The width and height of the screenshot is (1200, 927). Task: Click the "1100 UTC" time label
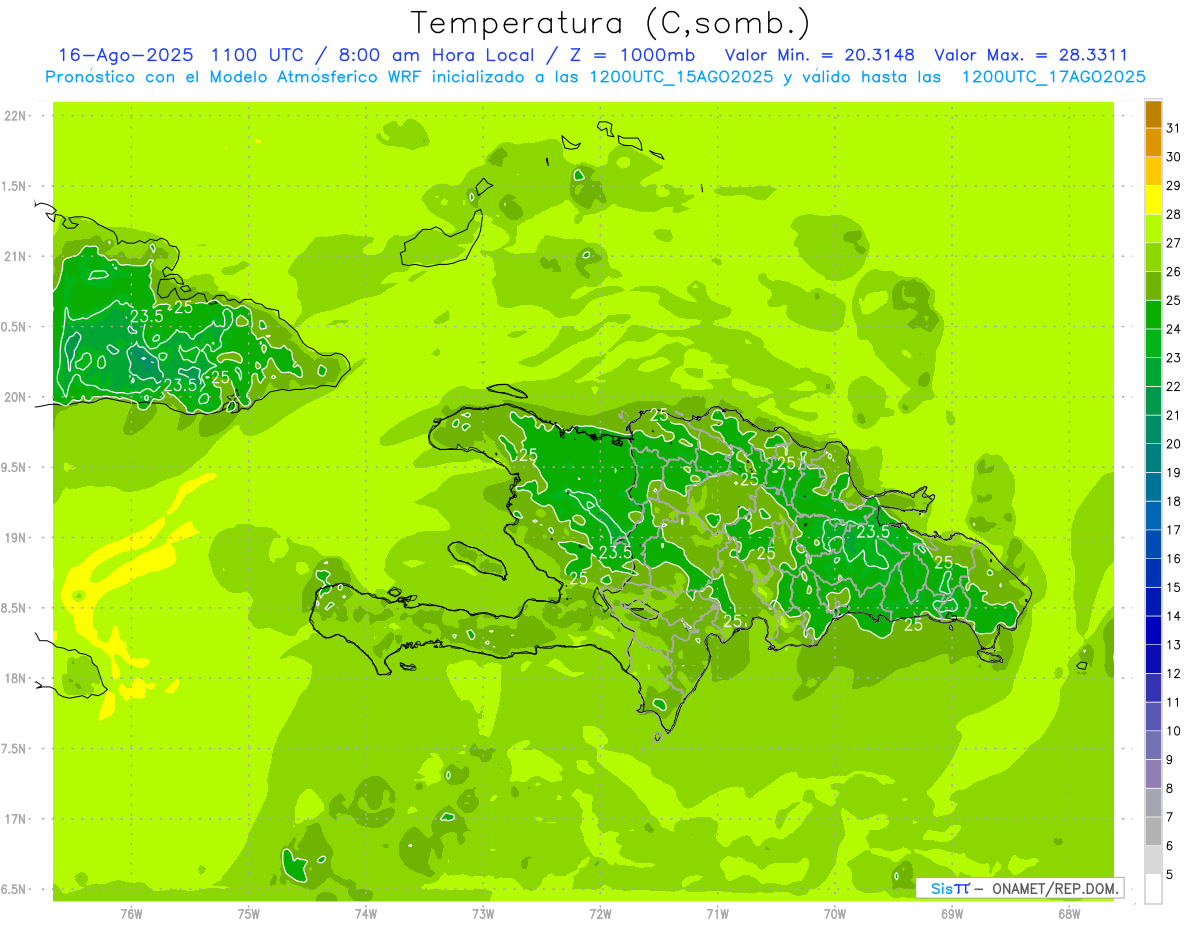tap(257, 55)
